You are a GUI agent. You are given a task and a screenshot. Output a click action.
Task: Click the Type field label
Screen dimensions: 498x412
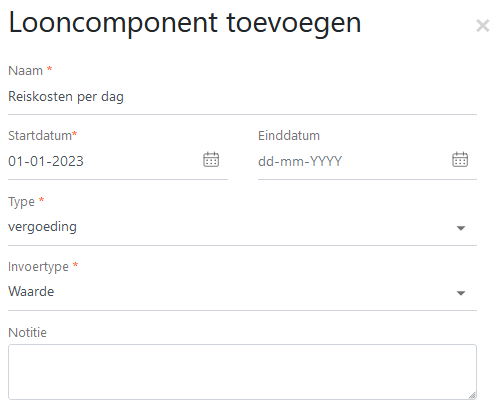(x=21, y=202)
